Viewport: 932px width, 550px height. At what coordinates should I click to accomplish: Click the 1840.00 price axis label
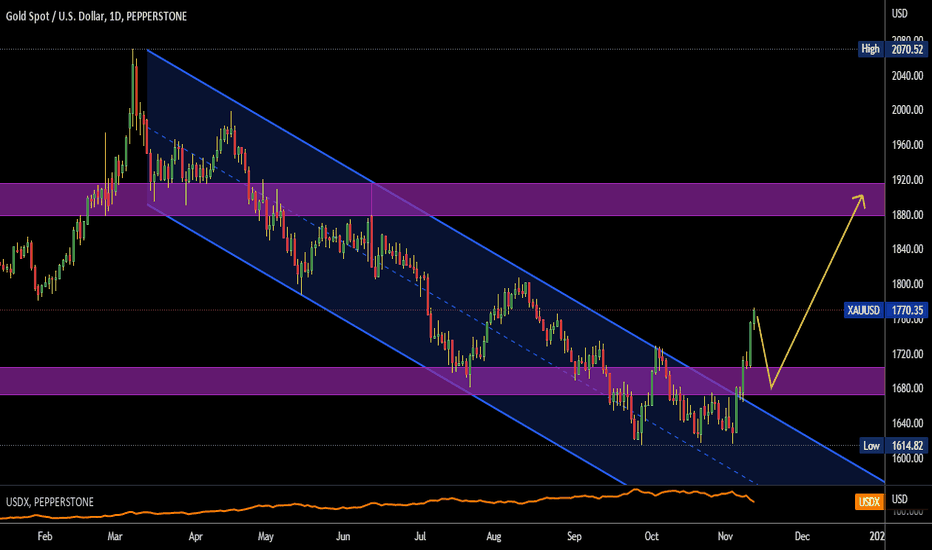(908, 249)
